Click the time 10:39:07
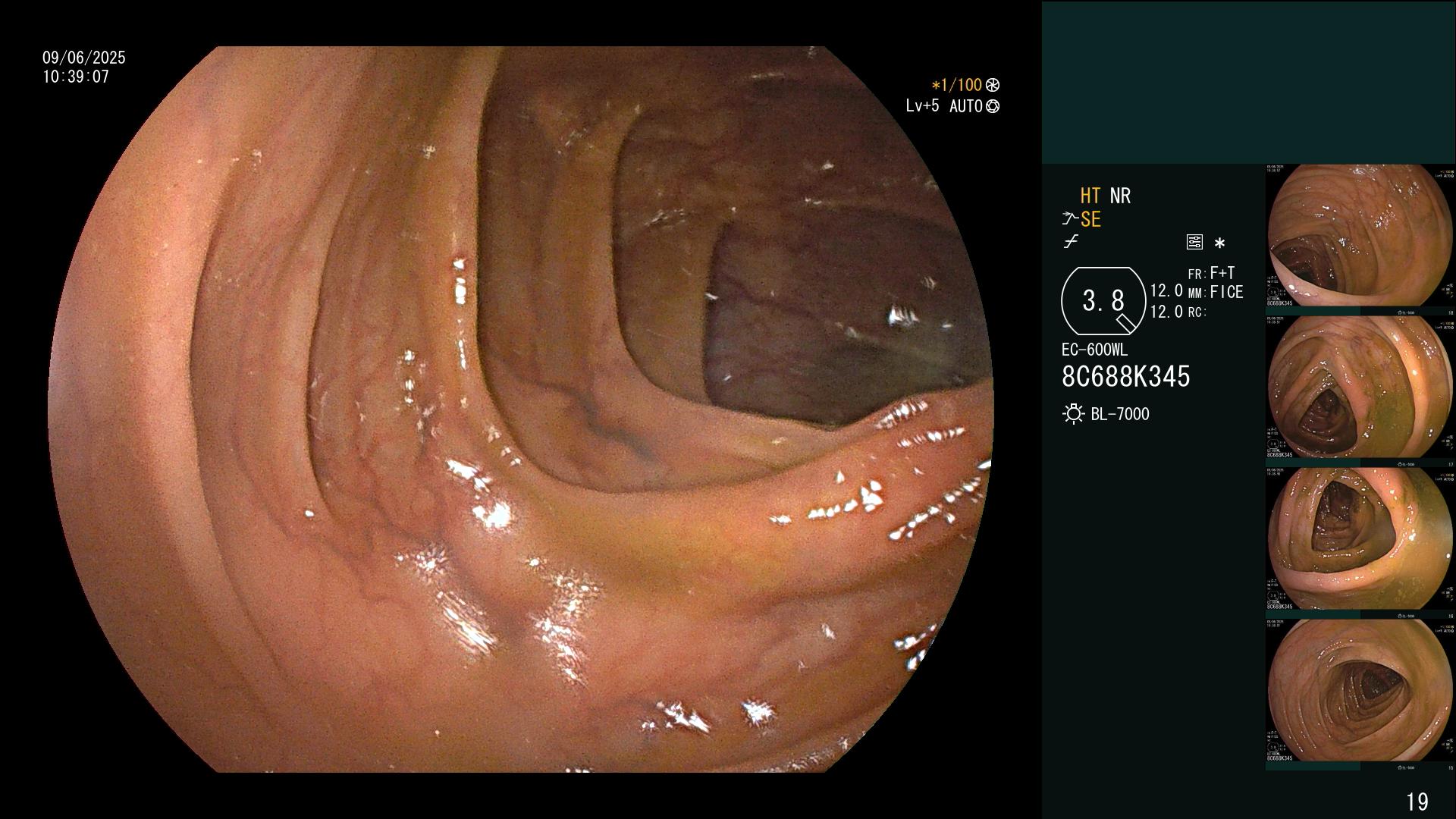Viewport: 1456px width, 819px height. pyautogui.click(x=76, y=77)
